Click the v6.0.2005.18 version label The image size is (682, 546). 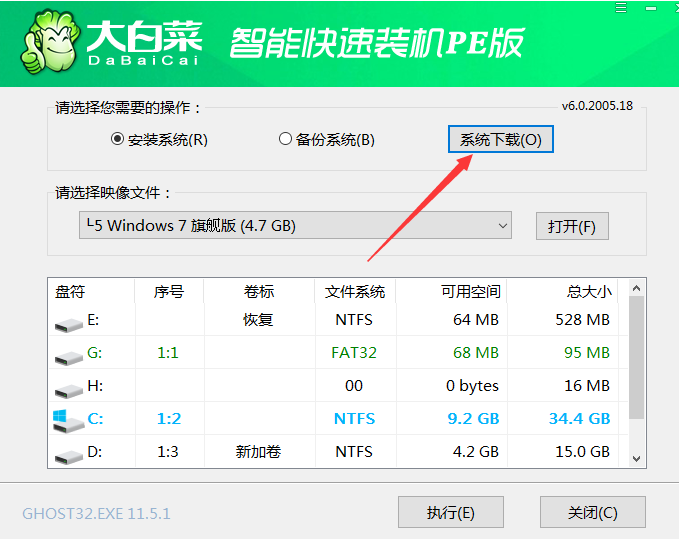pyautogui.click(x=597, y=106)
